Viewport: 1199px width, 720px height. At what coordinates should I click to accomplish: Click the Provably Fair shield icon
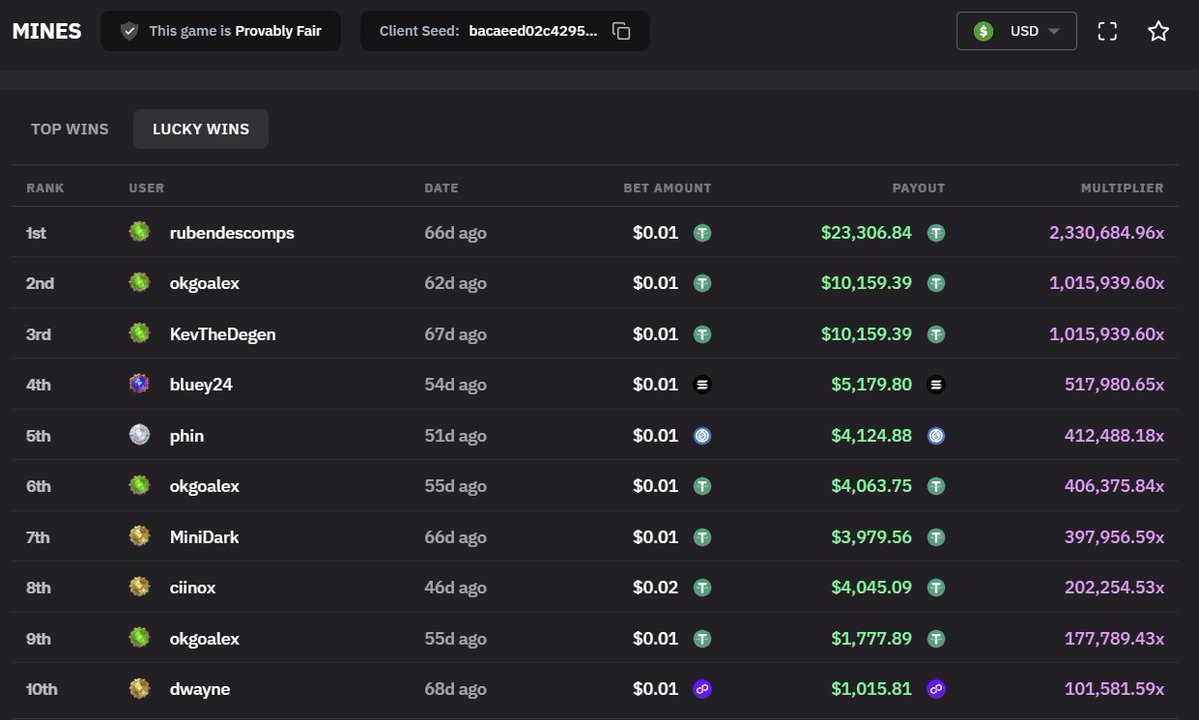[129, 31]
